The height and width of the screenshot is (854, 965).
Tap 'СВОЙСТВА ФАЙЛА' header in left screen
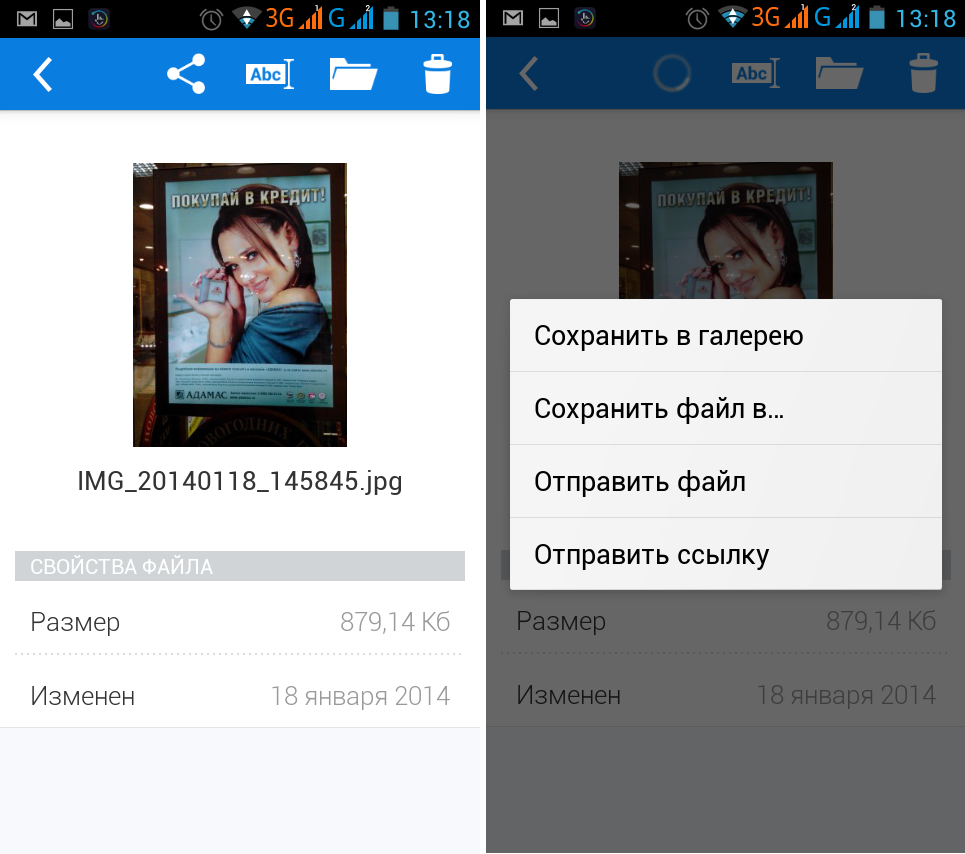click(x=240, y=566)
